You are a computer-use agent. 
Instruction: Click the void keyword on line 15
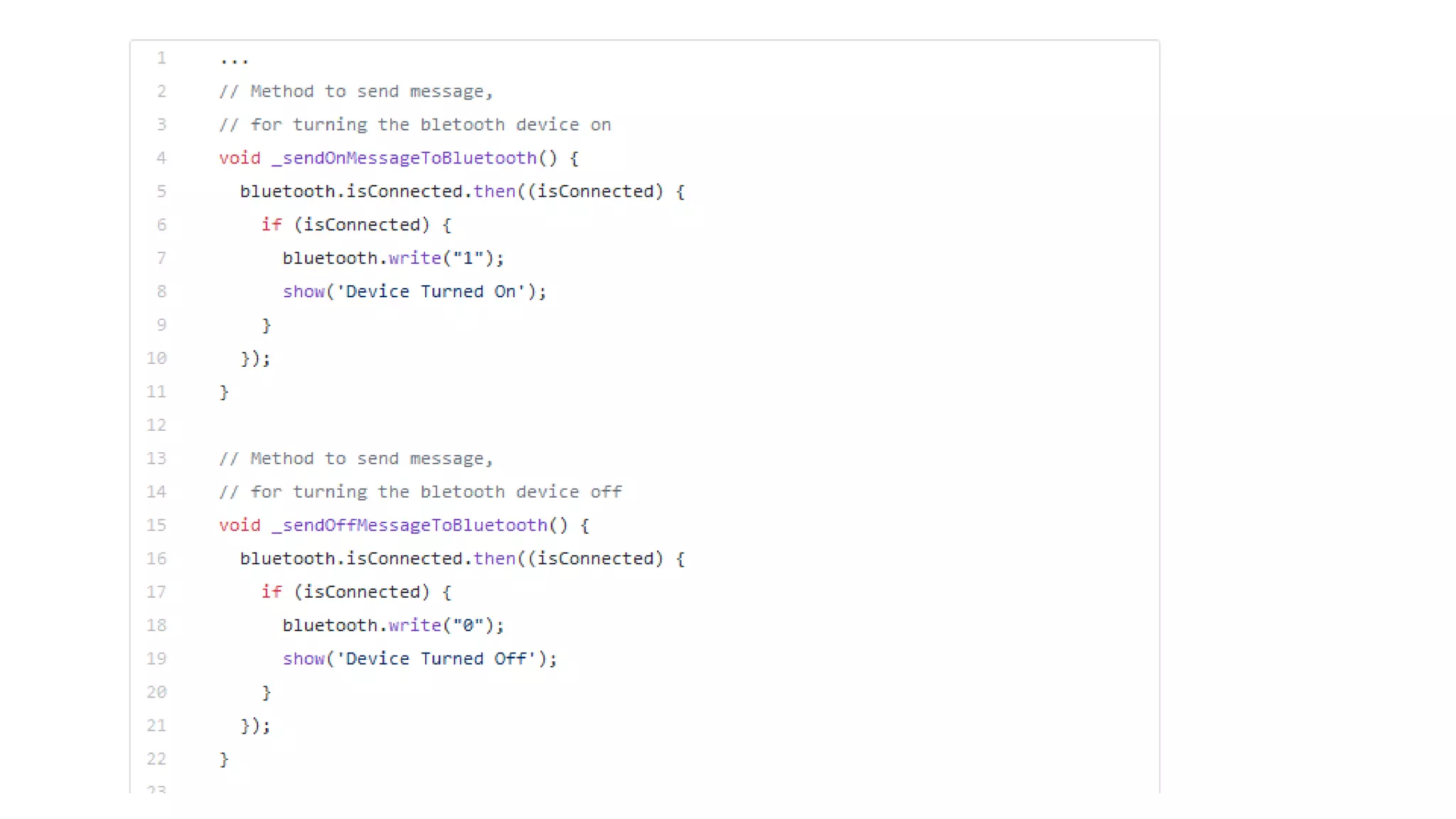tap(240, 525)
